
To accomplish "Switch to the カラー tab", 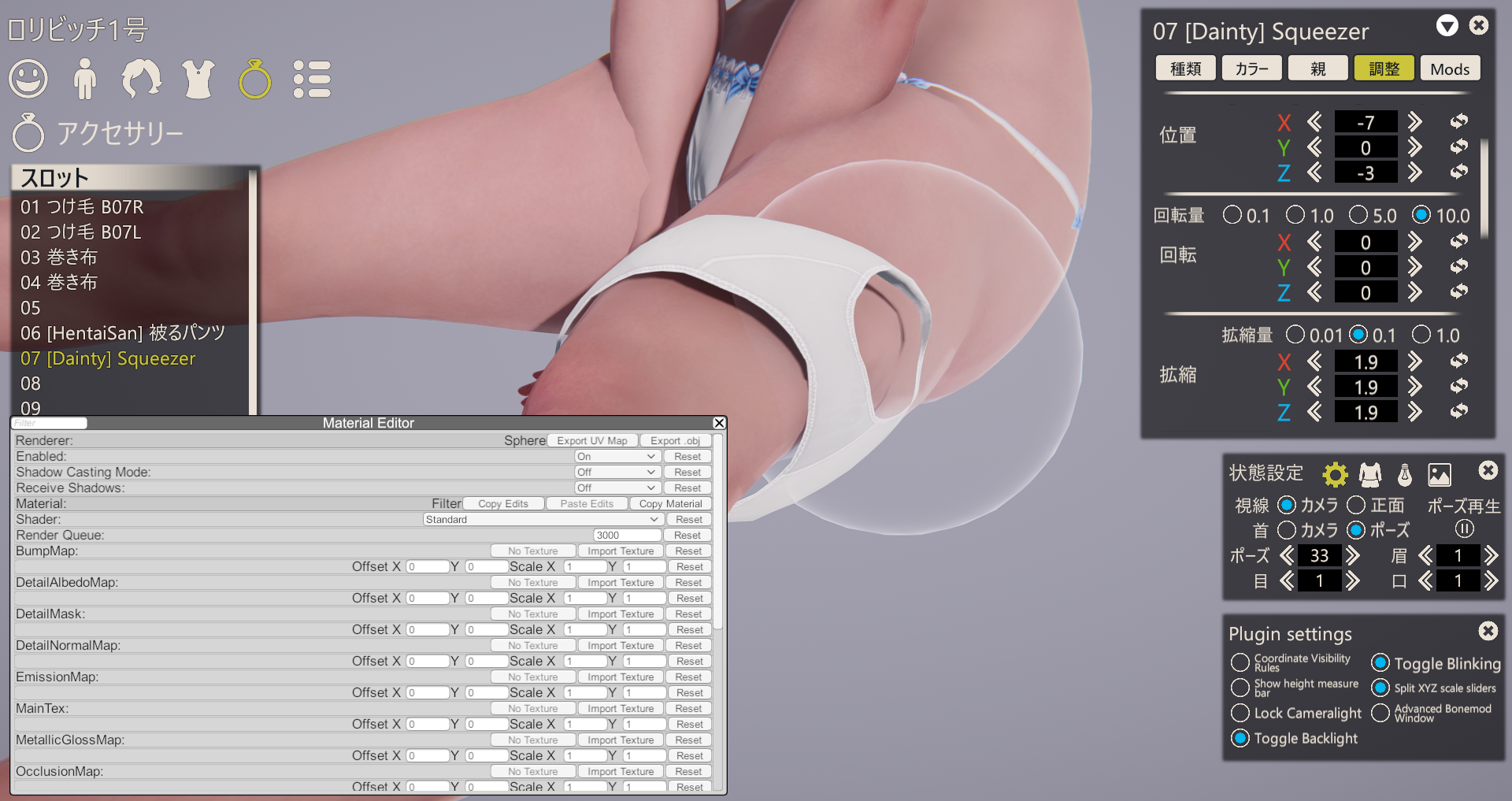I will pos(1251,69).
